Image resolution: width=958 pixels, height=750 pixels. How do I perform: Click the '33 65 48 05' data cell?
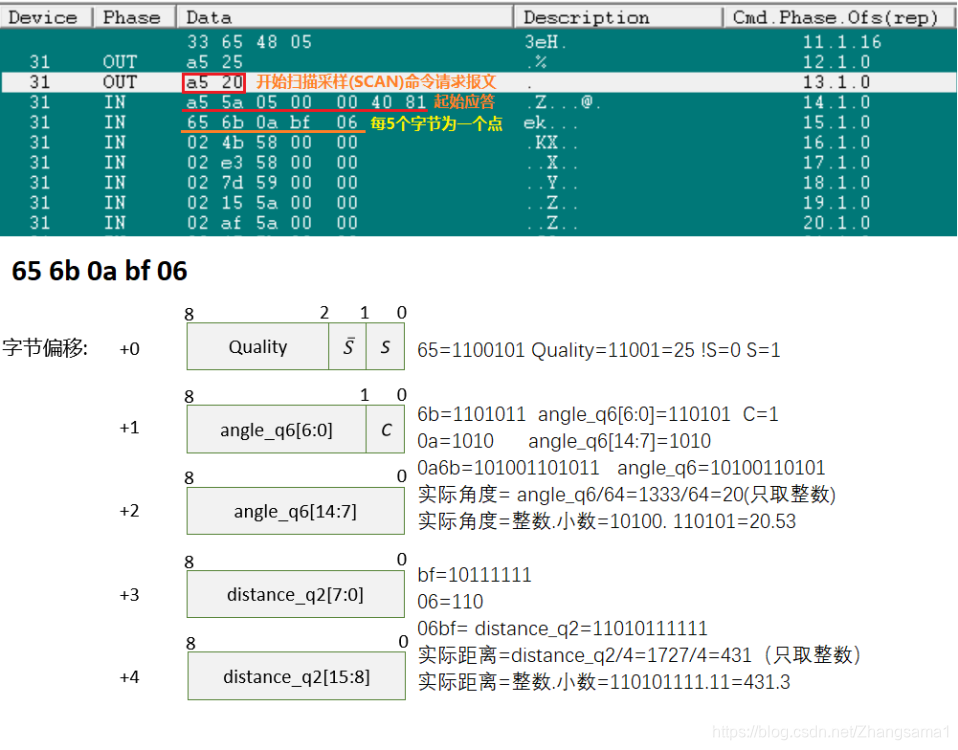point(249,42)
